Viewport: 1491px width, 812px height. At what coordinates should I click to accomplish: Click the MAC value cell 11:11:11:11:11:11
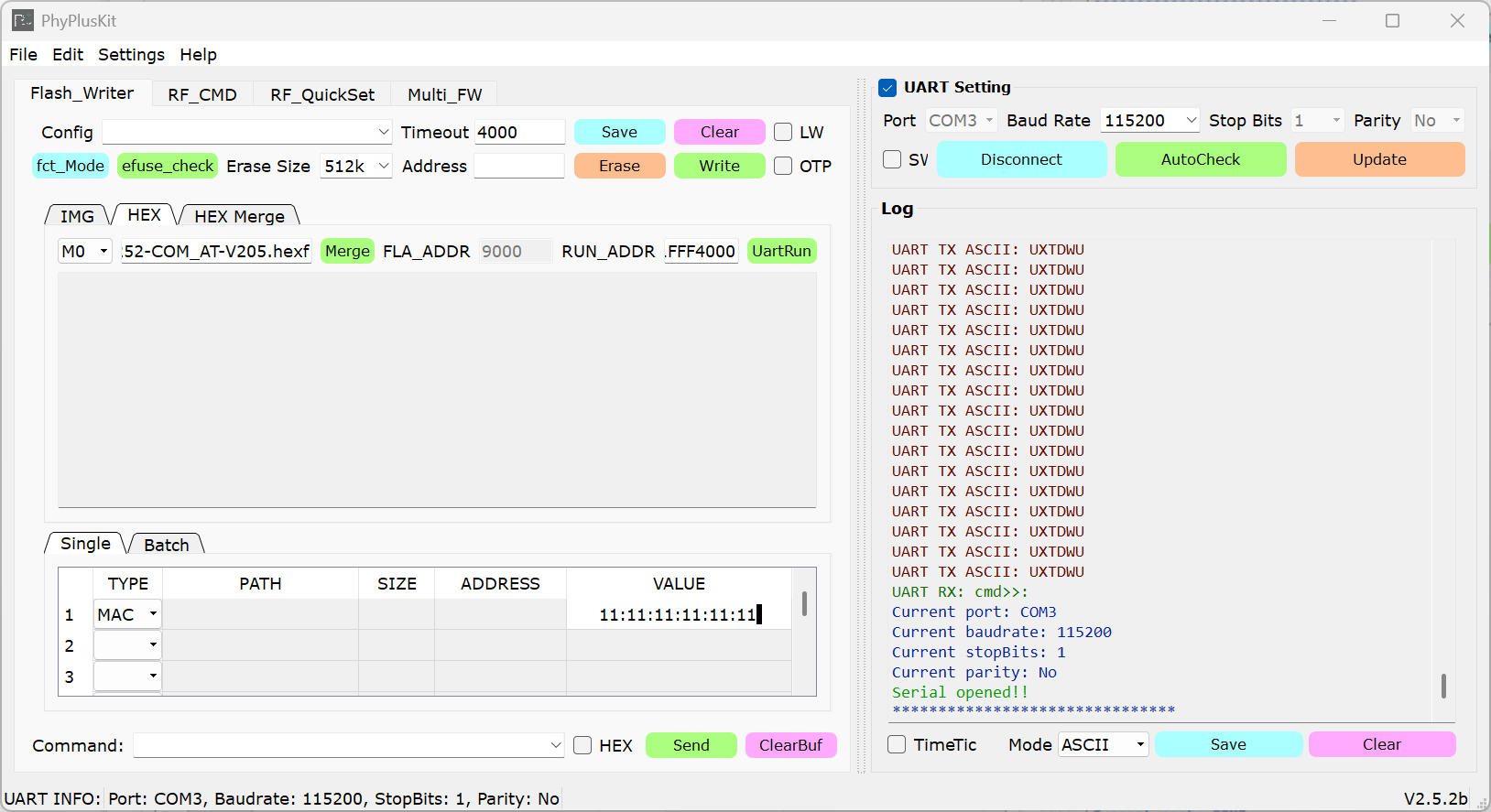[x=679, y=614]
